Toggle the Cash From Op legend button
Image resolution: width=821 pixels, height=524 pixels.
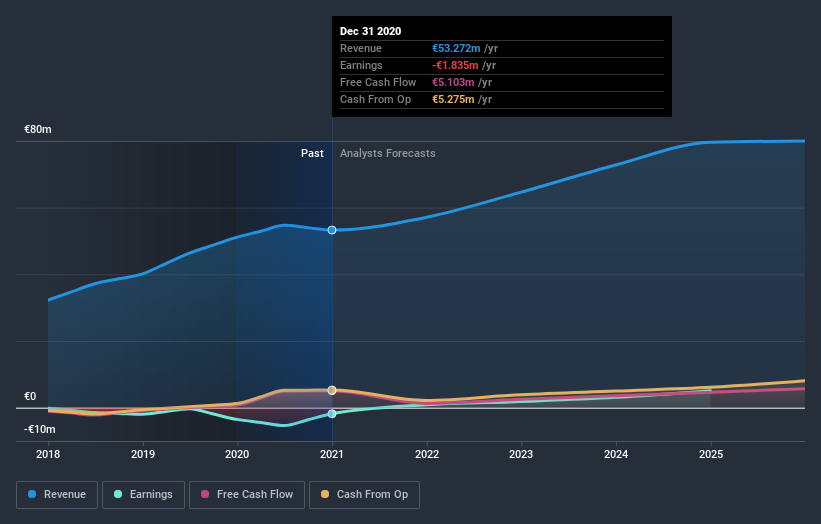pos(364,495)
